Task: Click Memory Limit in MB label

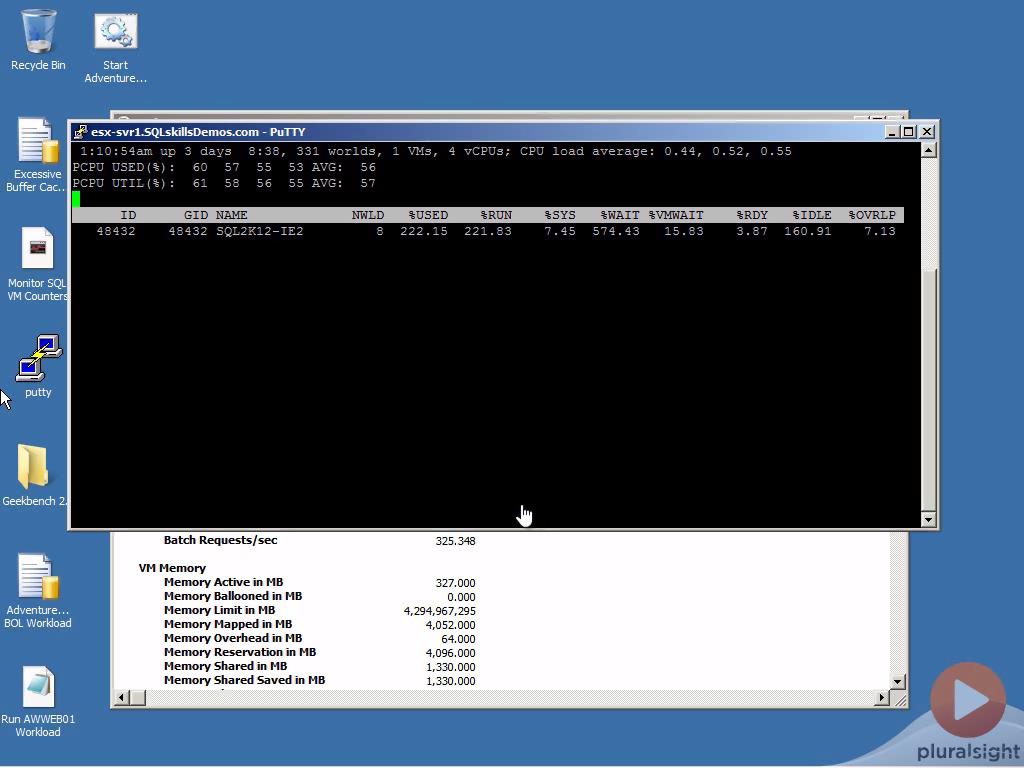Action: 219,610
